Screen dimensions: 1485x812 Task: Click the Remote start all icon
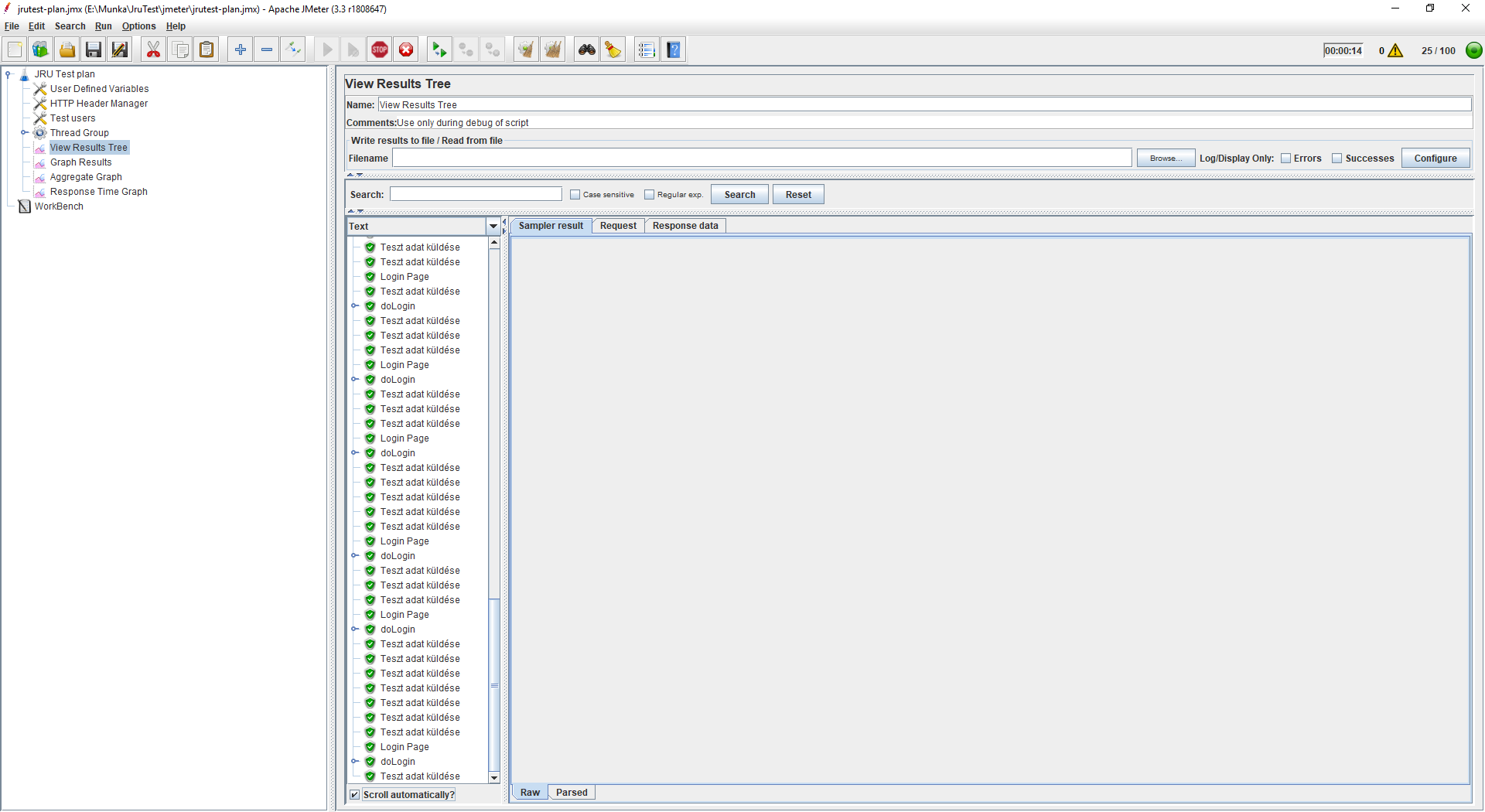[440, 50]
